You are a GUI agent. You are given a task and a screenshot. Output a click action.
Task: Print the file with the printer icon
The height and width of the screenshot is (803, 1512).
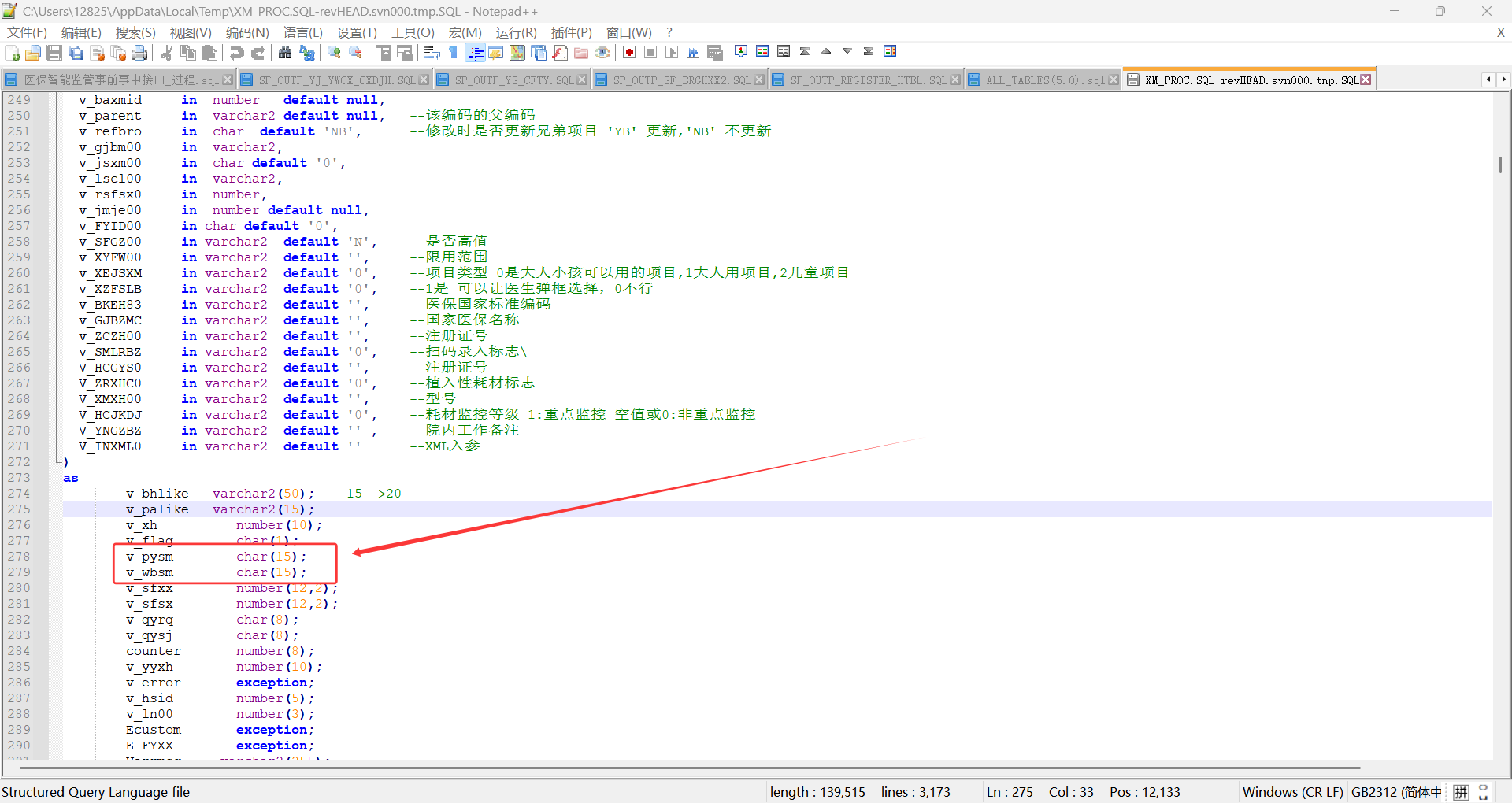[x=139, y=53]
